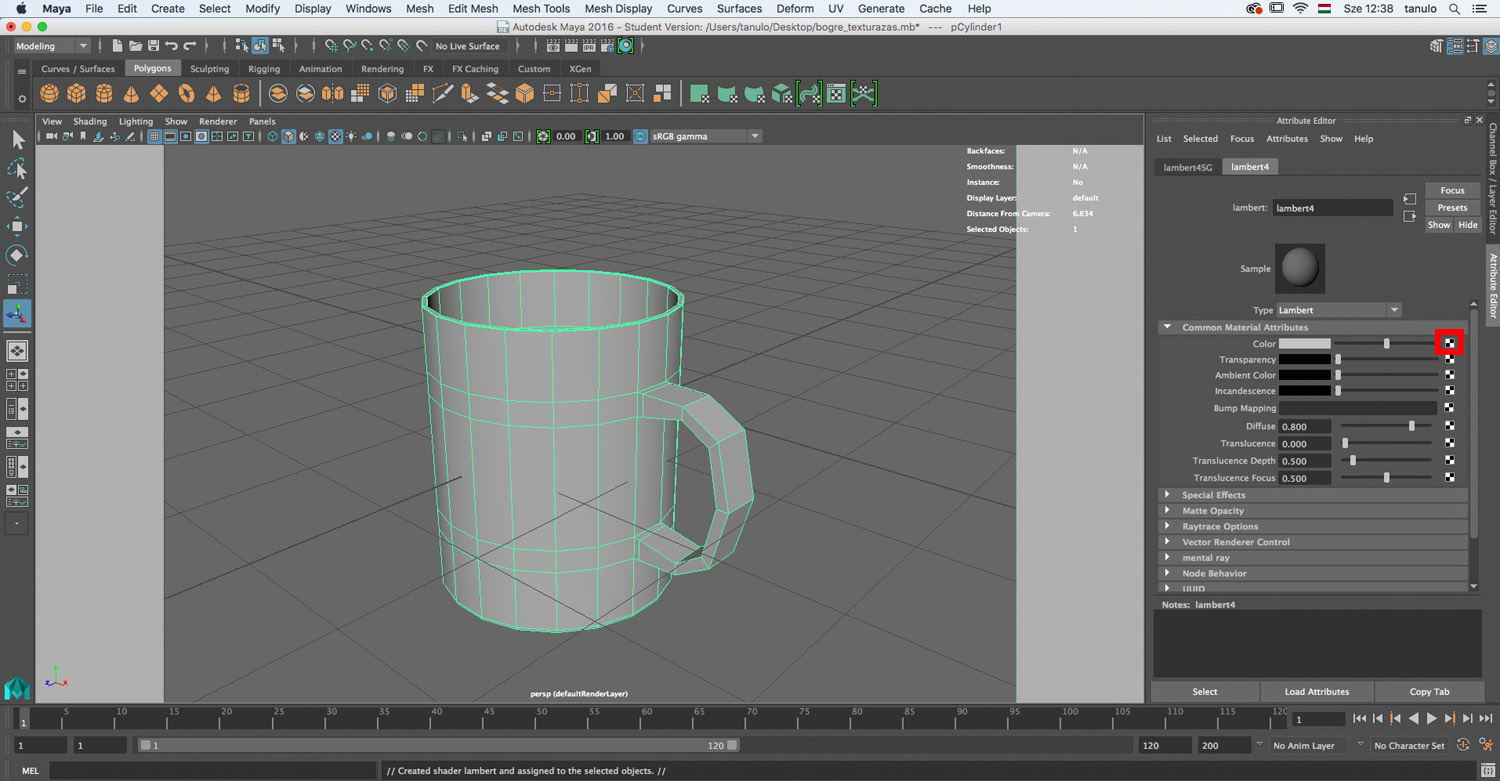This screenshot has height=781, width=1500.
Task: Open the Bump Mapping texture map button
Action: click(1449, 408)
